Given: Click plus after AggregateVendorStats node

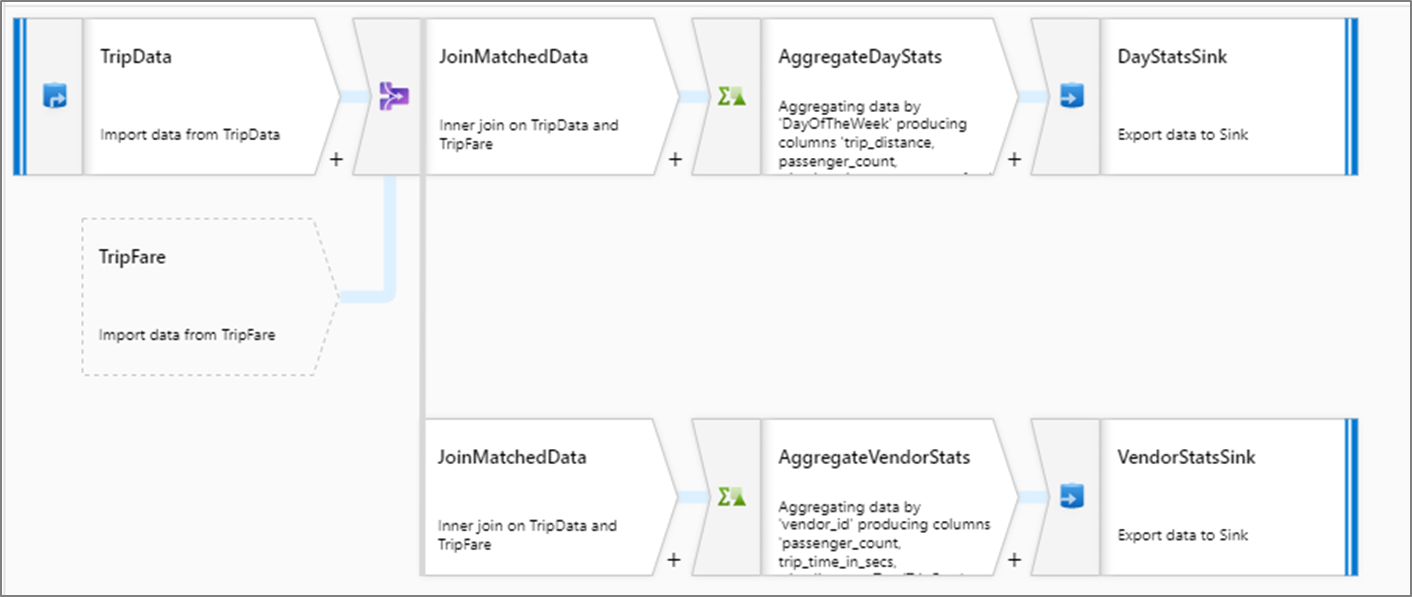Looking at the screenshot, I should [x=1014, y=561].
